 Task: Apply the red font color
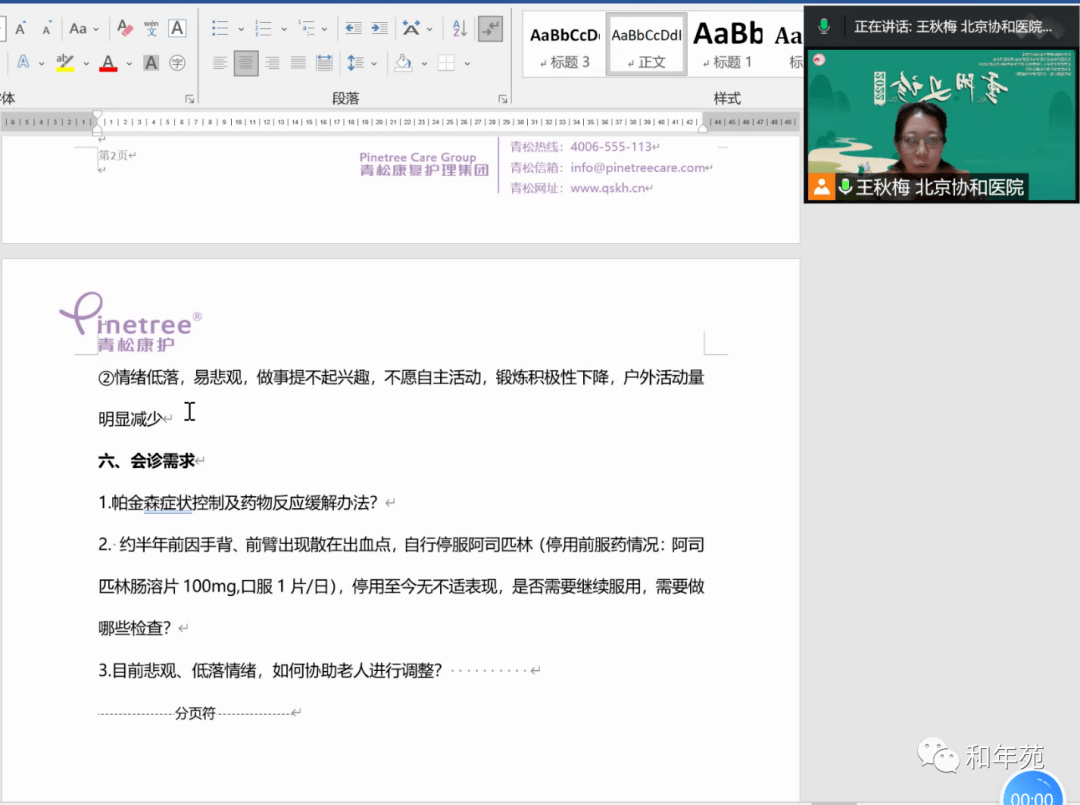click(x=108, y=63)
